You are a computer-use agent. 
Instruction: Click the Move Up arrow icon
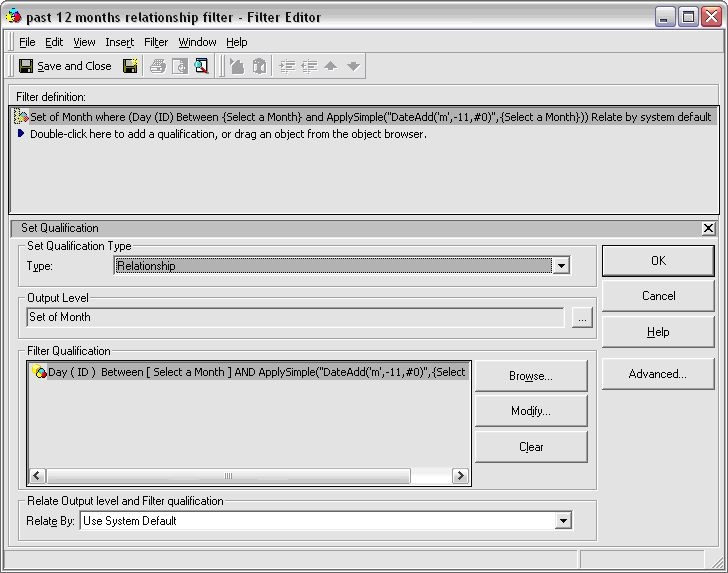coord(331,66)
